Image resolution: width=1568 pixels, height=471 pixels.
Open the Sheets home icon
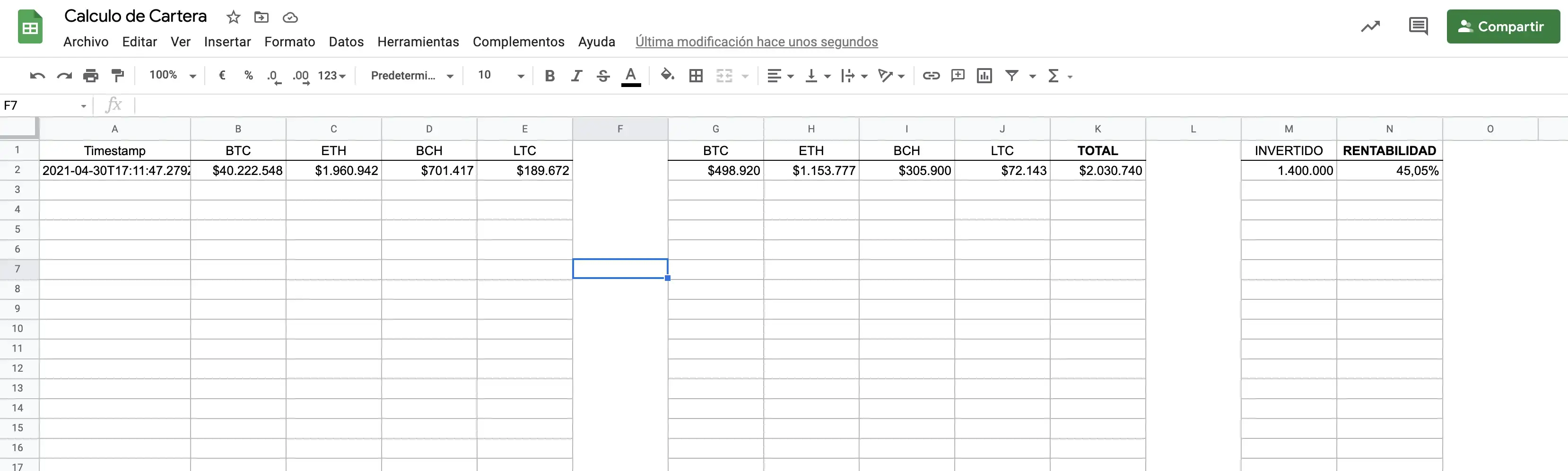30,27
